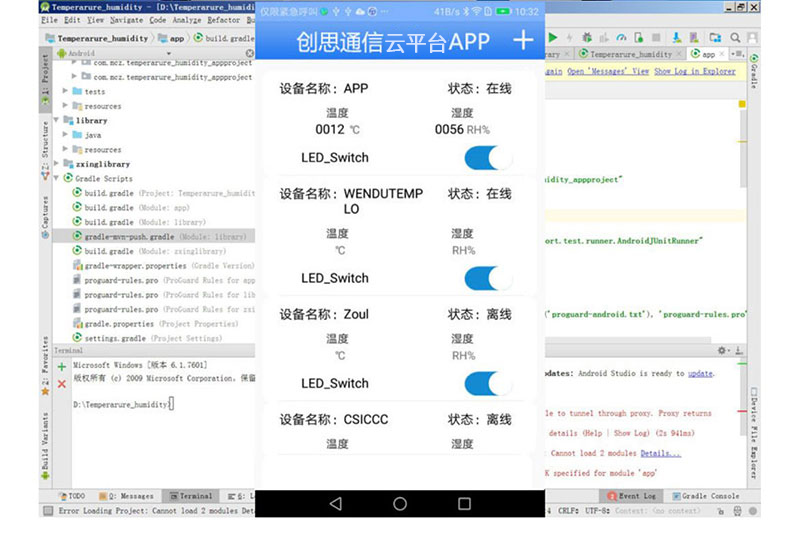Open the CRLF line separator selector
The image size is (800, 541).
coord(568,510)
